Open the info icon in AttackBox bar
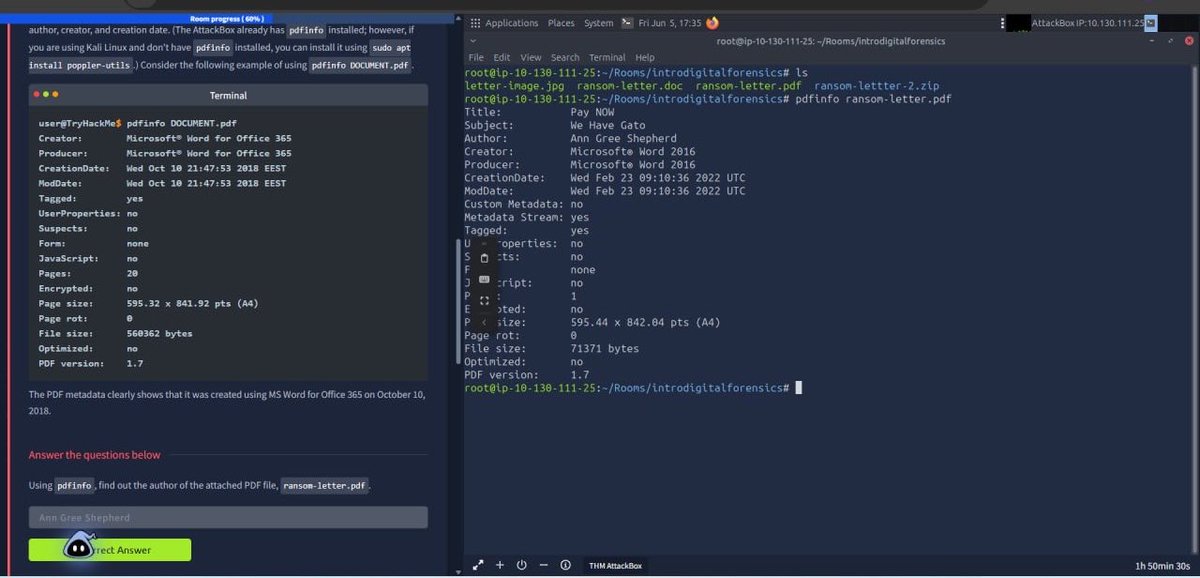 pyautogui.click(x=565, y=565)
